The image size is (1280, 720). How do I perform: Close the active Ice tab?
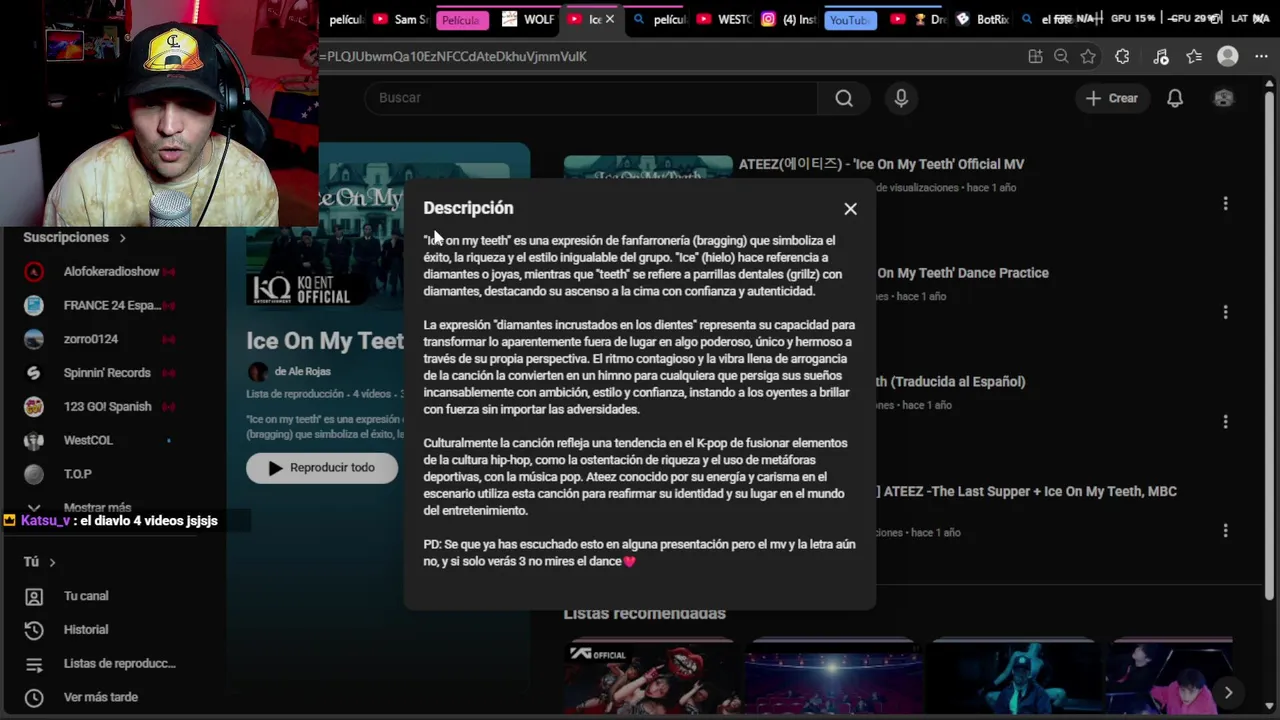610,19
